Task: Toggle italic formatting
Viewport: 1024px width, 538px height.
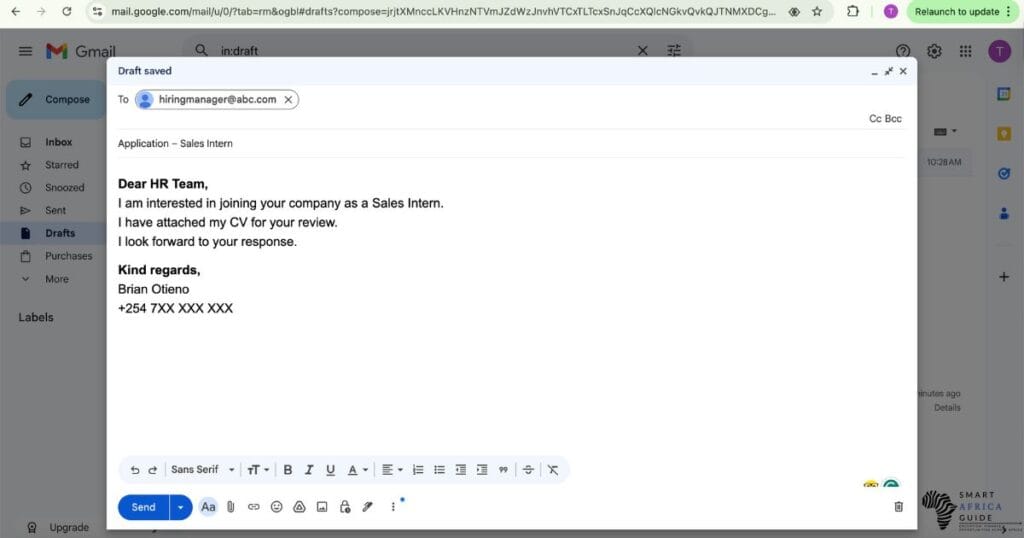Action: tap(309, 470)
